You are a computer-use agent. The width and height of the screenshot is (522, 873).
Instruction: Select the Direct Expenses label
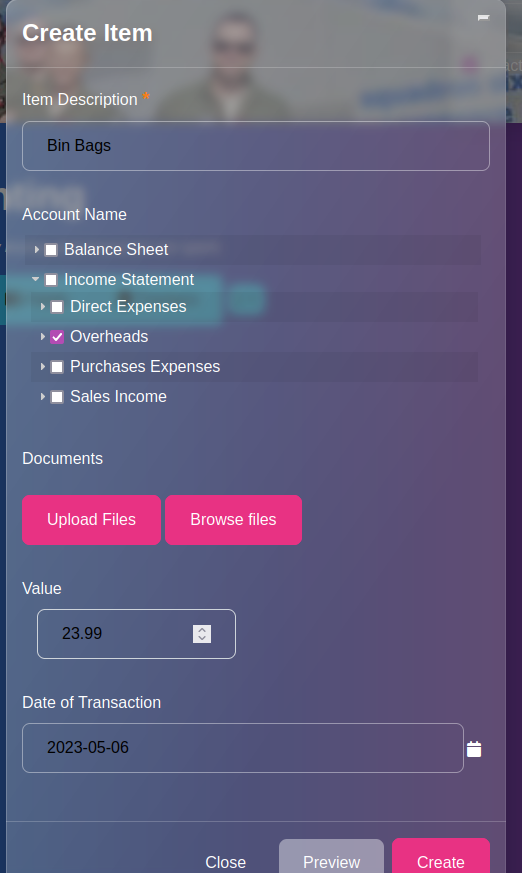[x=128, y=306]
